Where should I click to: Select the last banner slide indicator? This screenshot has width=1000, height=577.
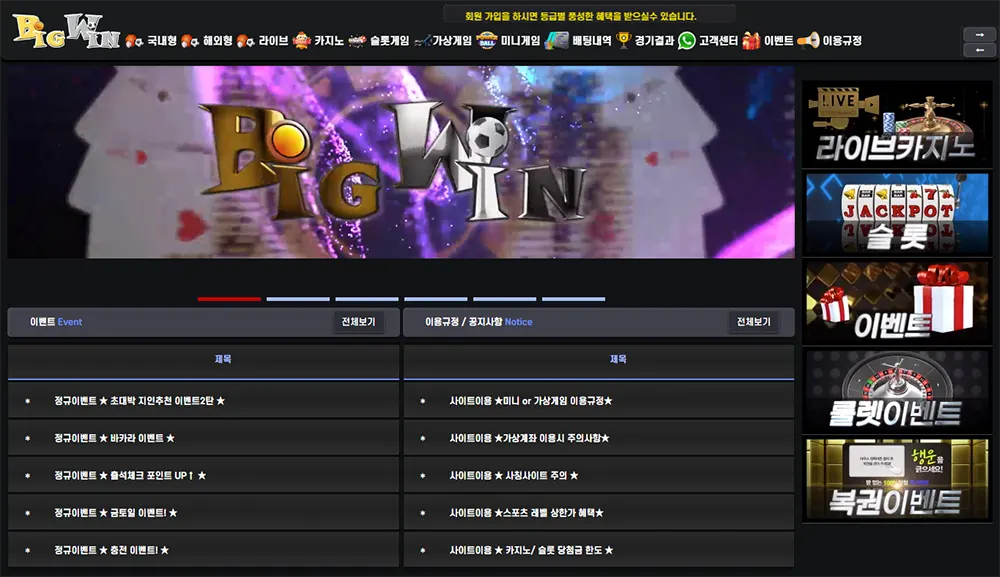coord(573,298)
